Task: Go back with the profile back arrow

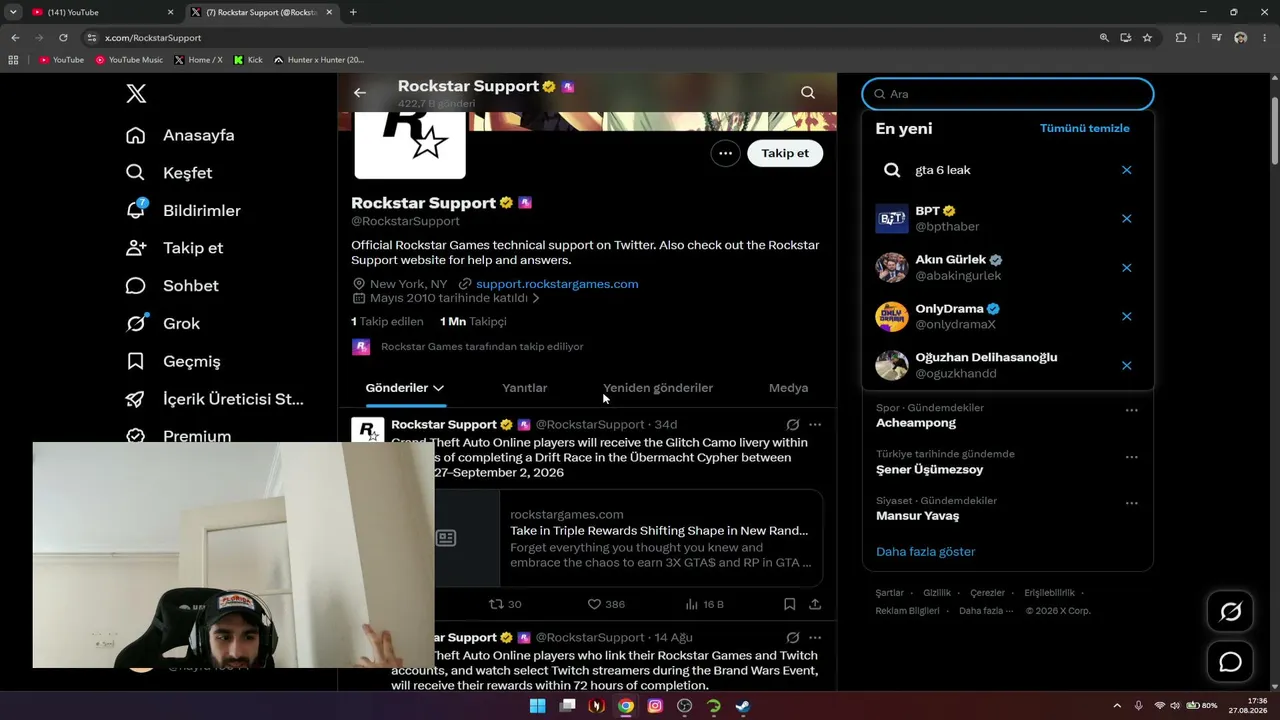Action: 360,93
